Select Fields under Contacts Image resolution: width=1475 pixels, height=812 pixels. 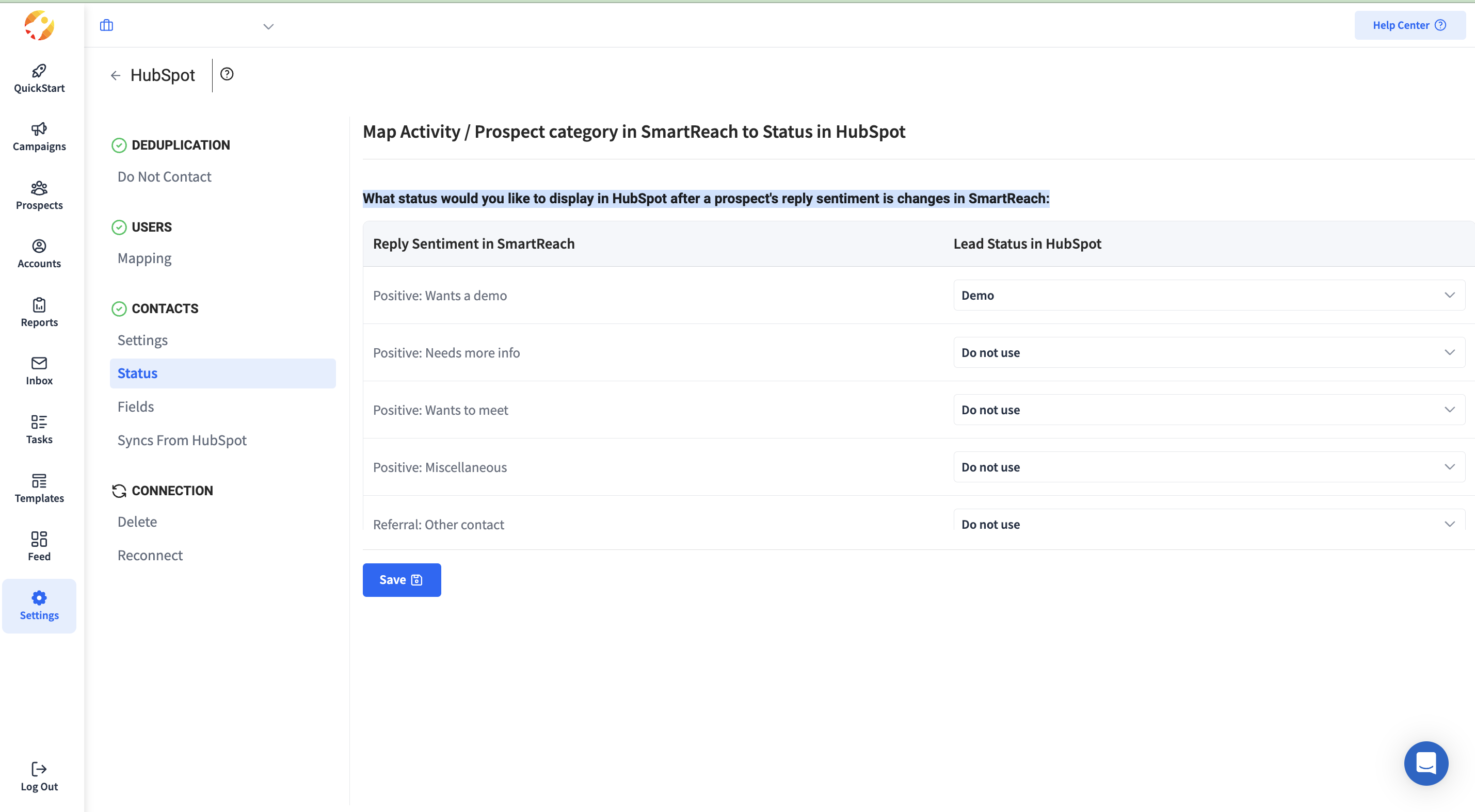pos(136,407)
